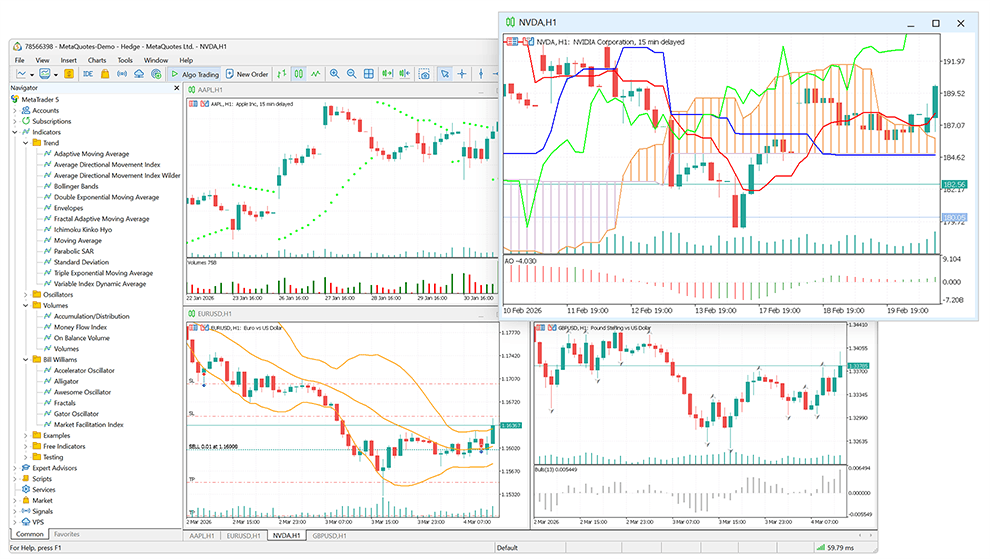Expand the Accounts node in Navigator
This screenshot has width=990, height=559.
click(x=15, y=110)
